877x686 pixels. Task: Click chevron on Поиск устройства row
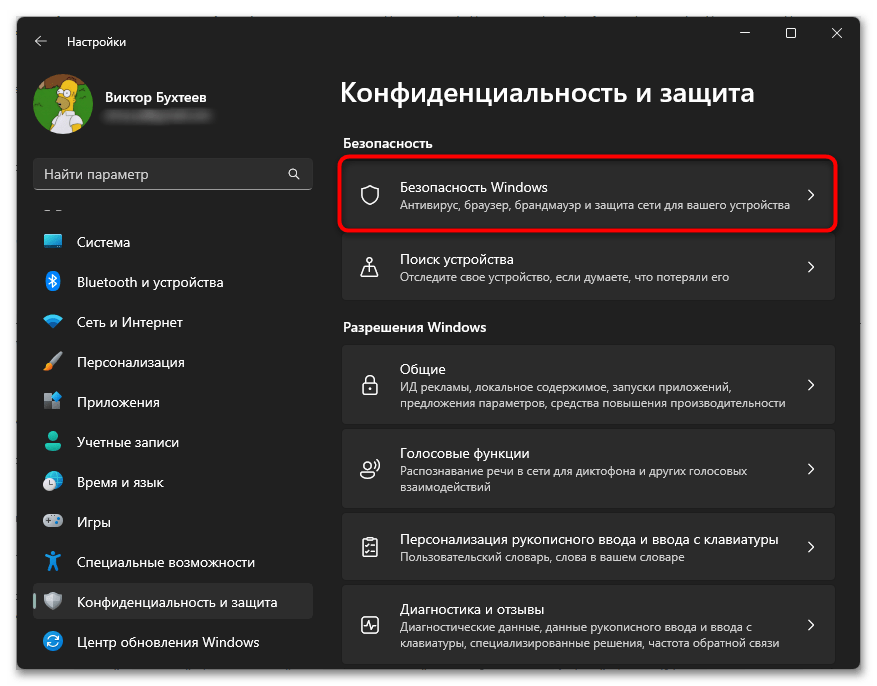[x=811, y=267]
